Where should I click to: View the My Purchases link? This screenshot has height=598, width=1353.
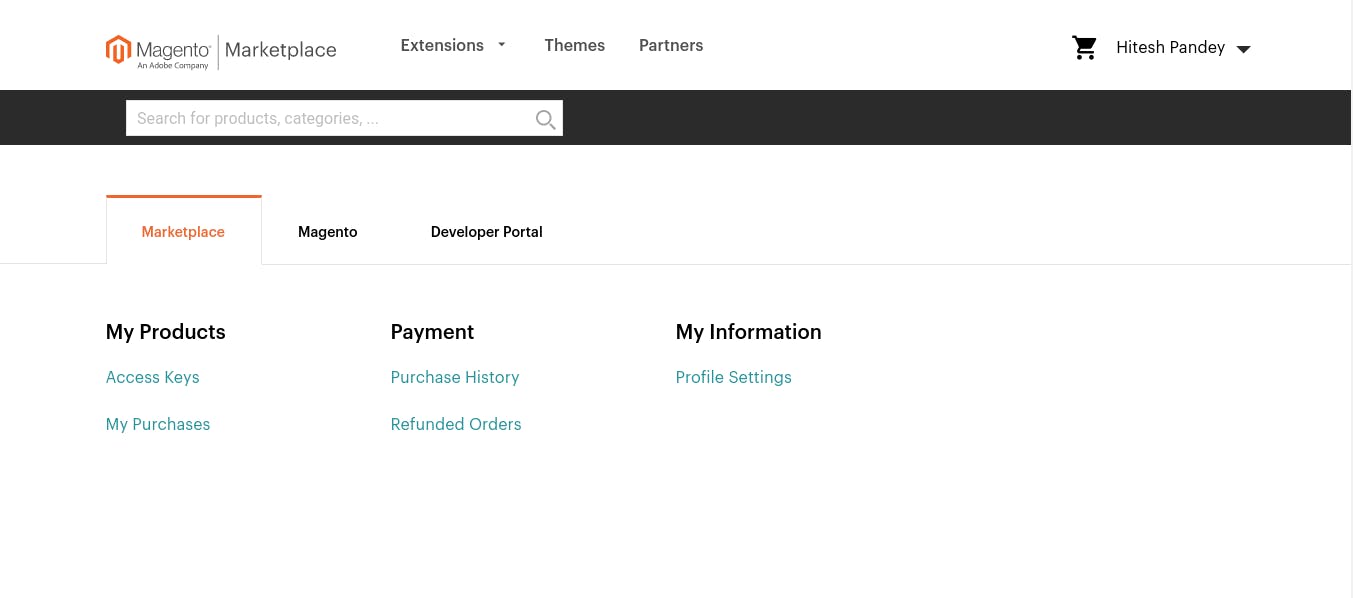coord(158,424)
